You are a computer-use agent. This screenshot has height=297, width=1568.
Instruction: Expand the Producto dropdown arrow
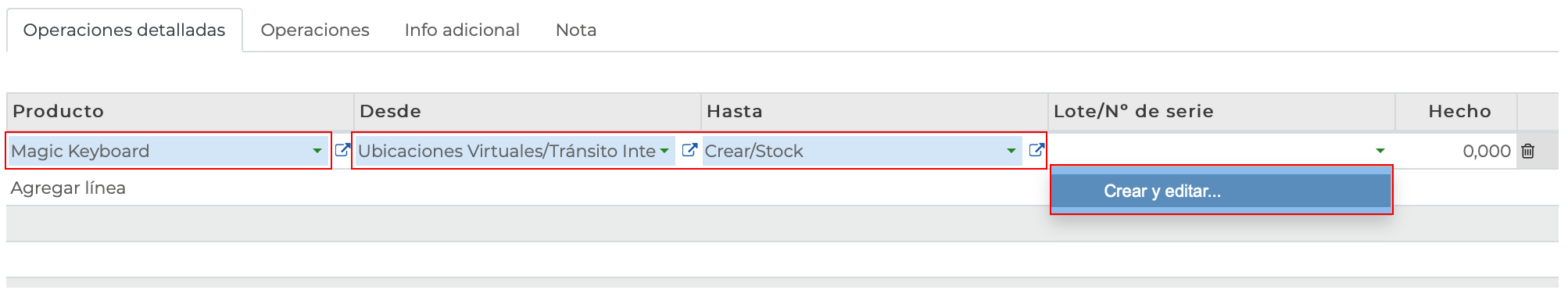[x=317, y=151]
